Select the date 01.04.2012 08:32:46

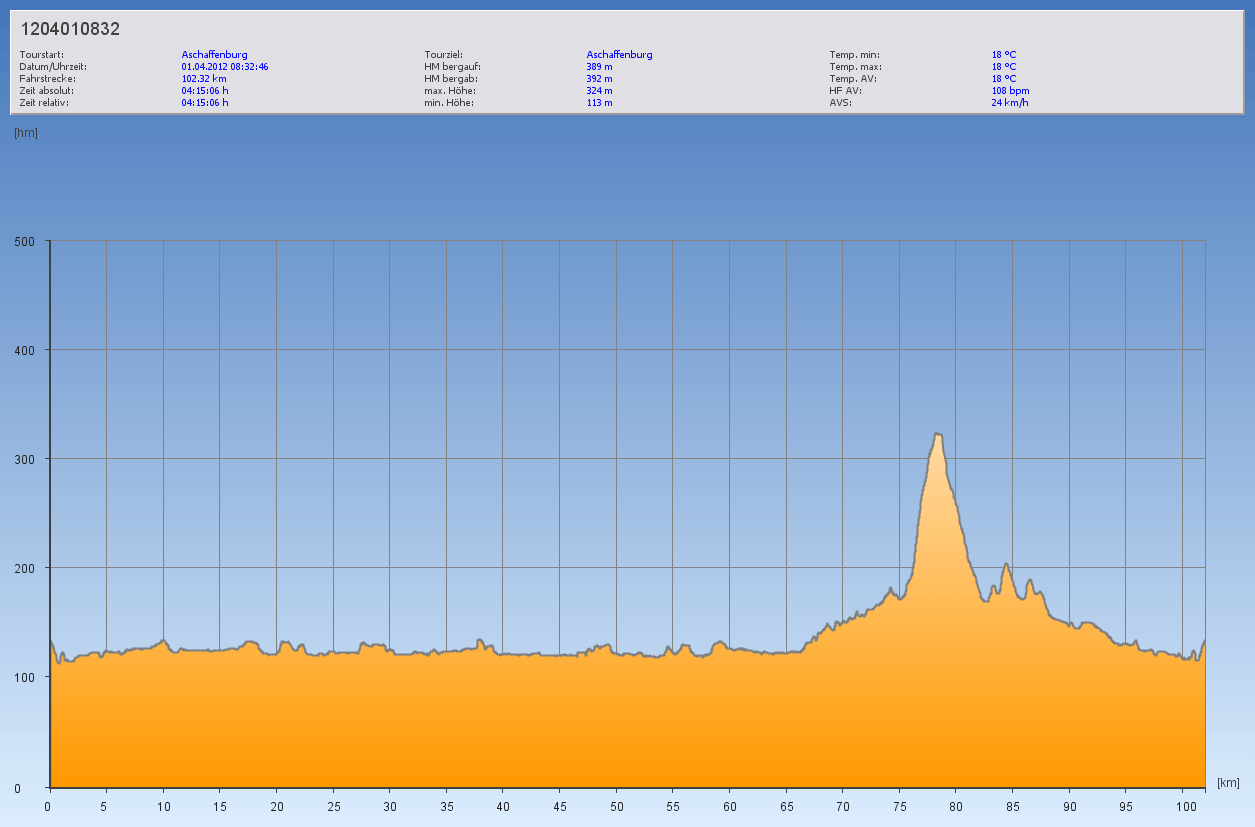coord(225,67)
